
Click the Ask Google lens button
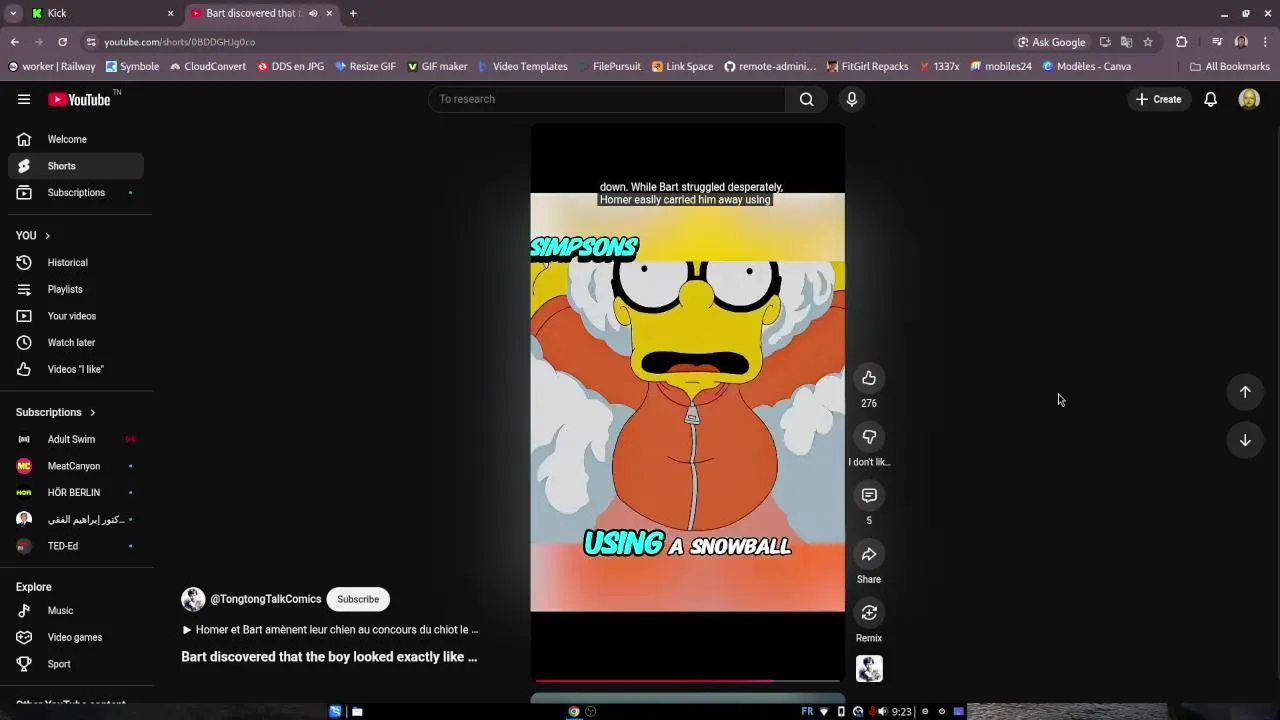(1052, 42)
